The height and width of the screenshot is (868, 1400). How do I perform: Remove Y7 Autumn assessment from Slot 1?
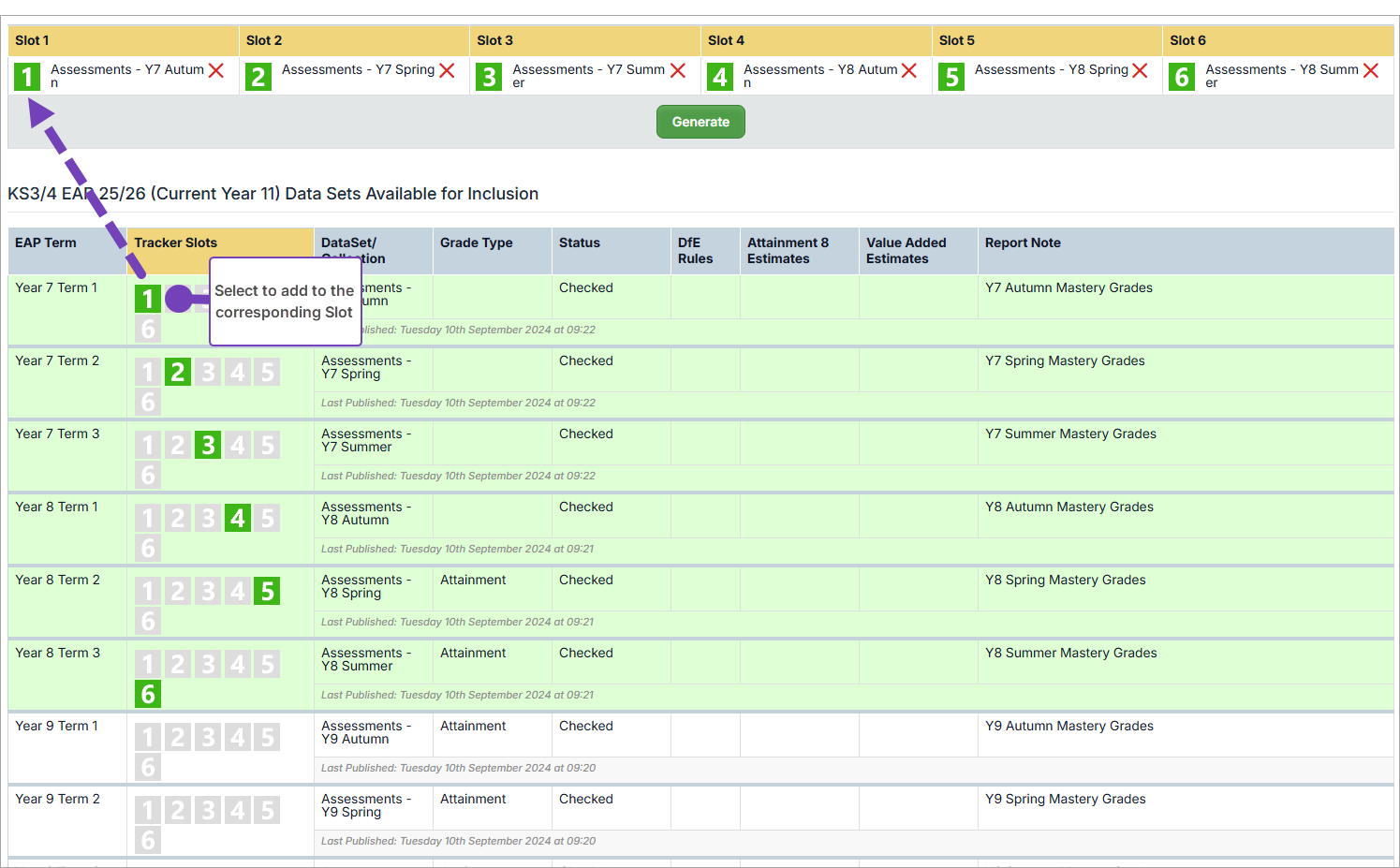point(216,70)
